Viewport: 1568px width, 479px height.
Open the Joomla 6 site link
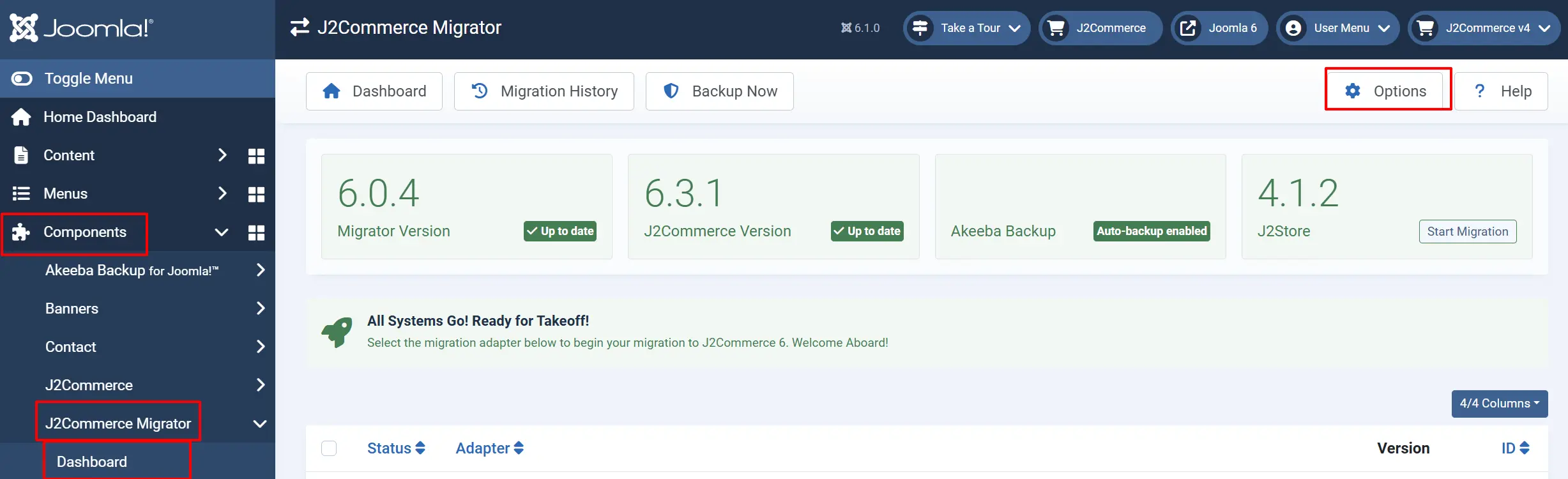[x=1219, y=28]
